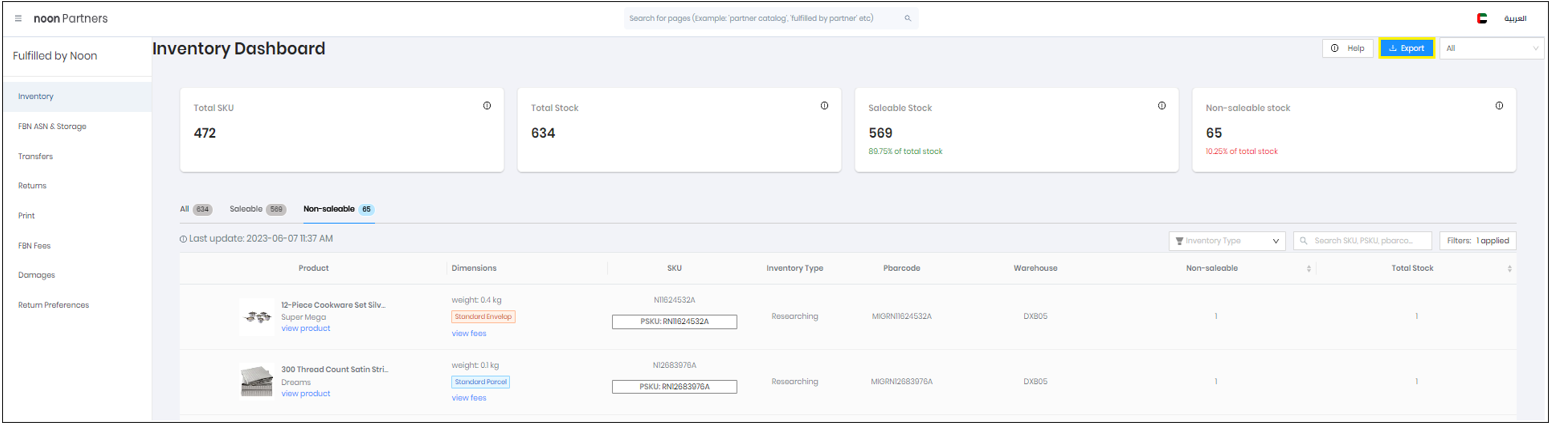The width and height of the screenshot is (1552, 426).
Task: Click info icon on Non-saleable stock card
Action: click(x=1499, y=106)
